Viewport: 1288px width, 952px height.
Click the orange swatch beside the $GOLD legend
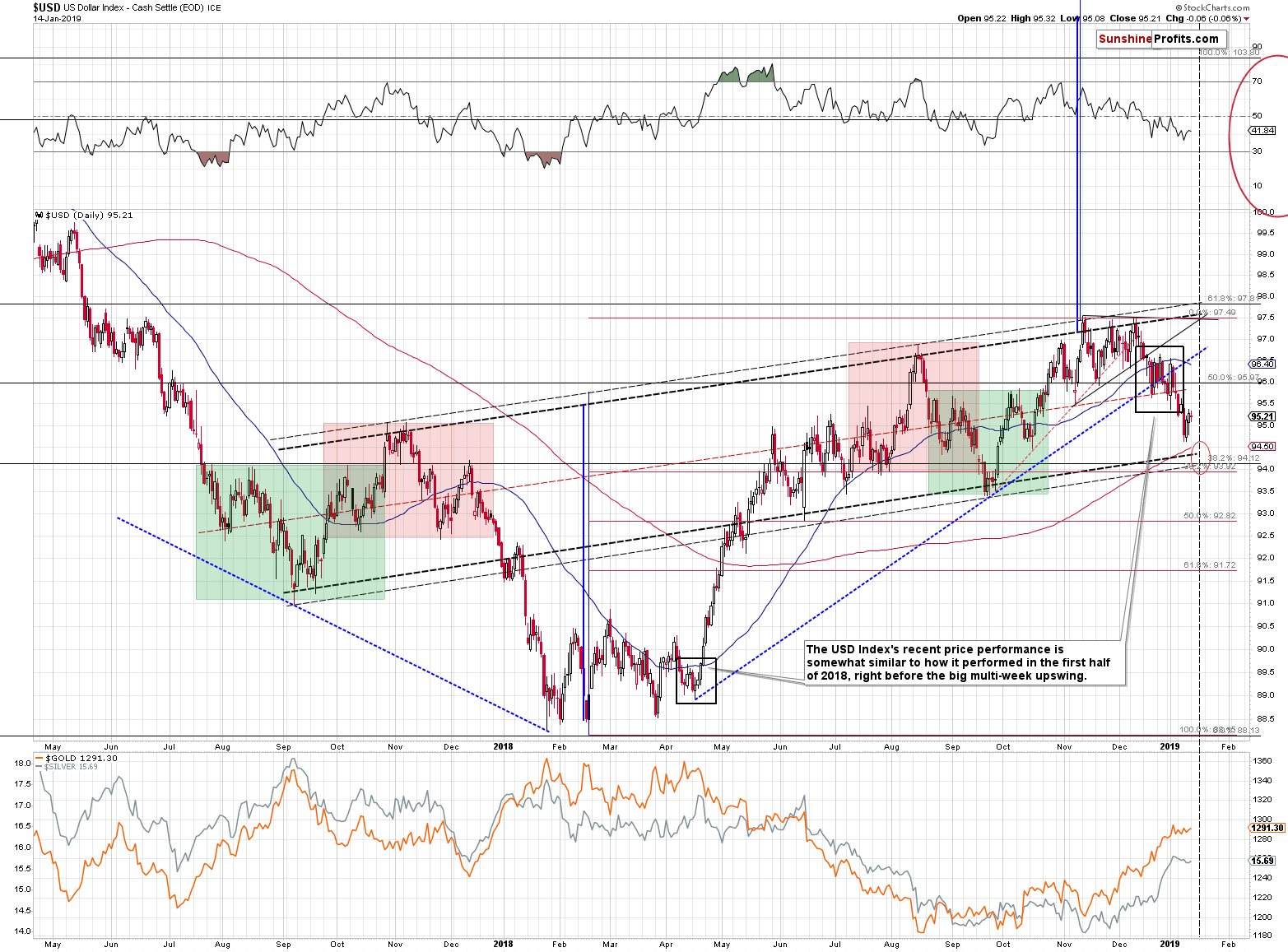click(38, 758)
